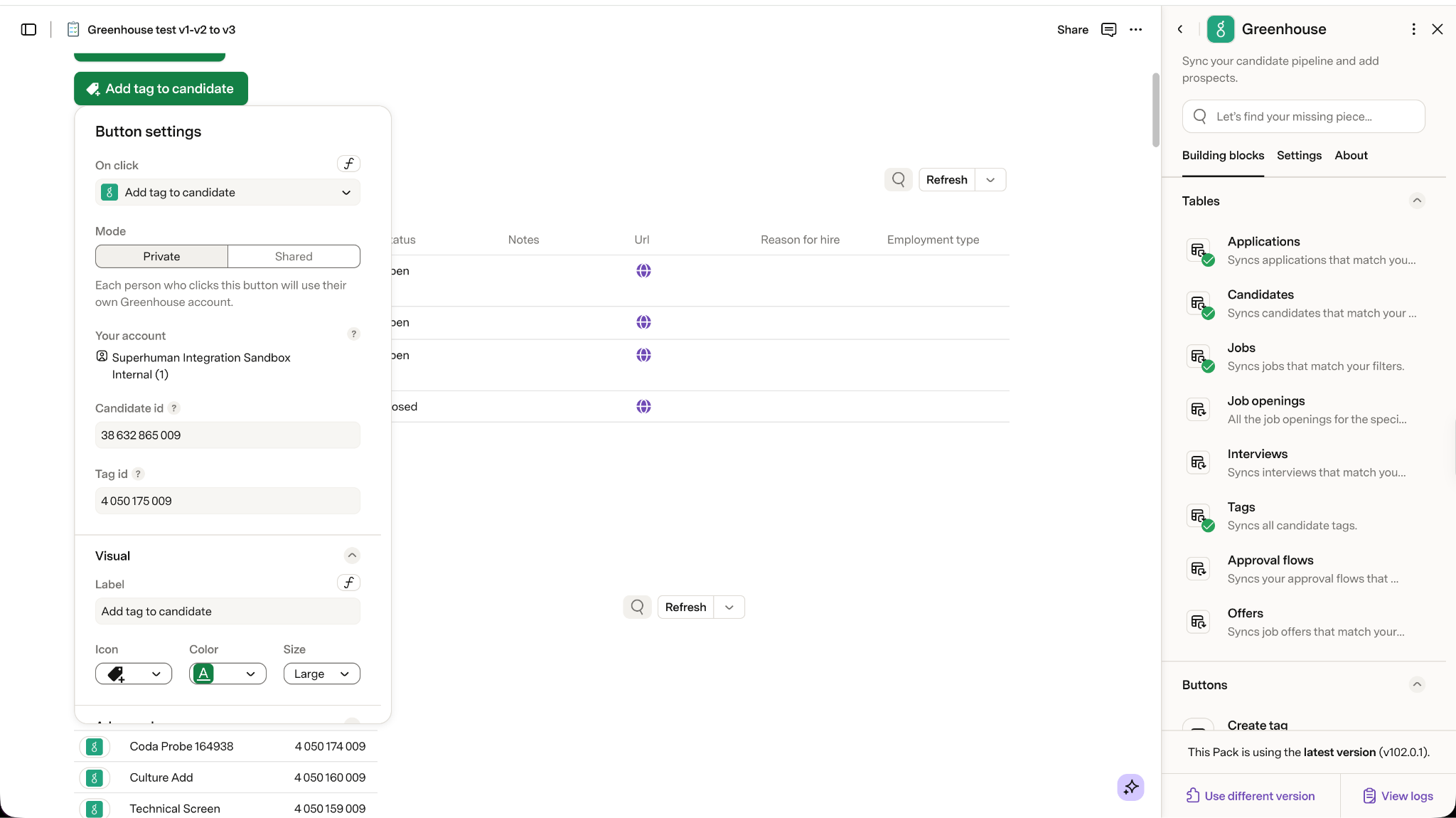The width and height of the screenshot is (1456, 818).
Task: Click the Candidates table icon
Action: [1199, 304]
